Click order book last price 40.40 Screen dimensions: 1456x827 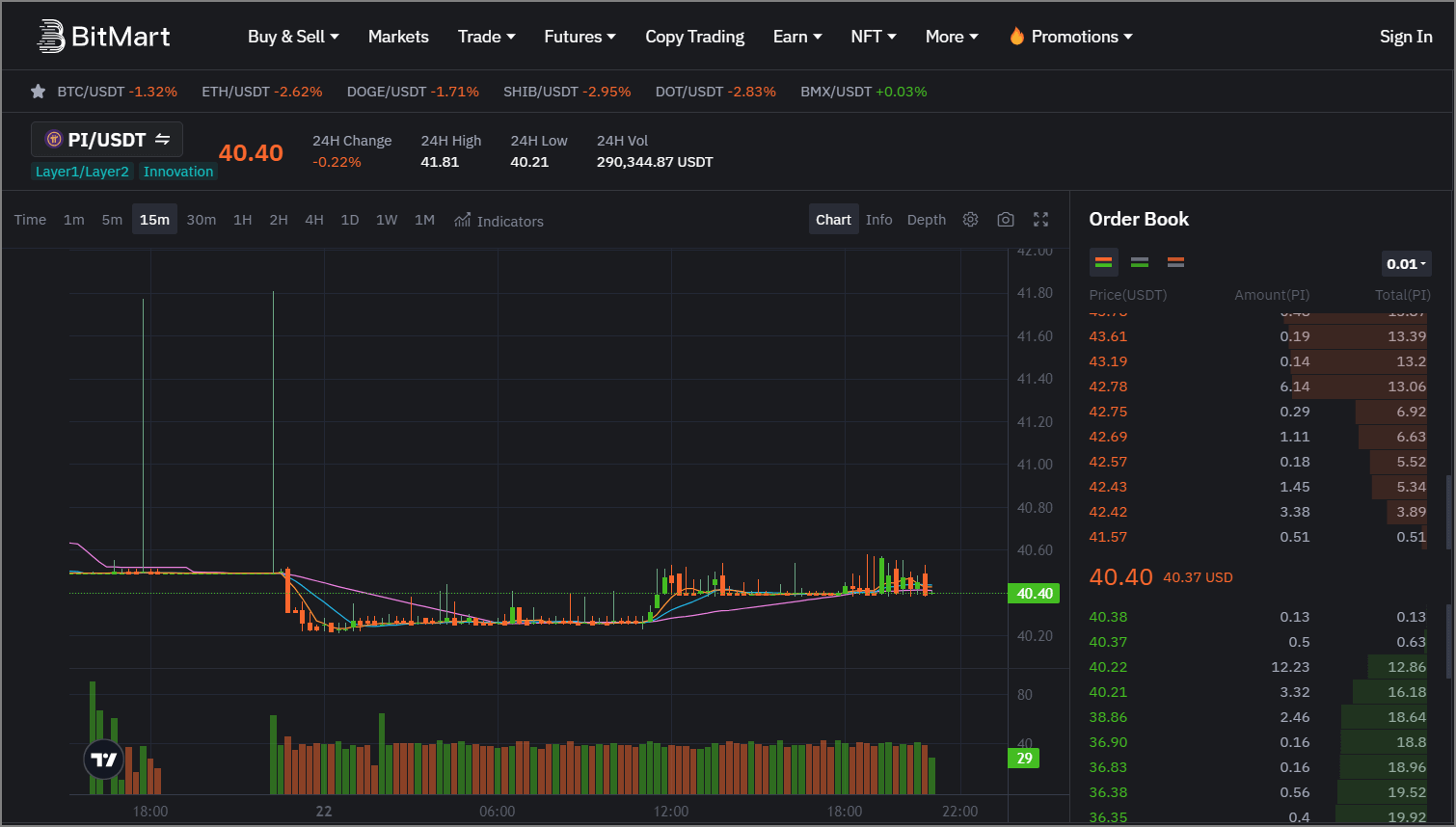[1120, 577]
